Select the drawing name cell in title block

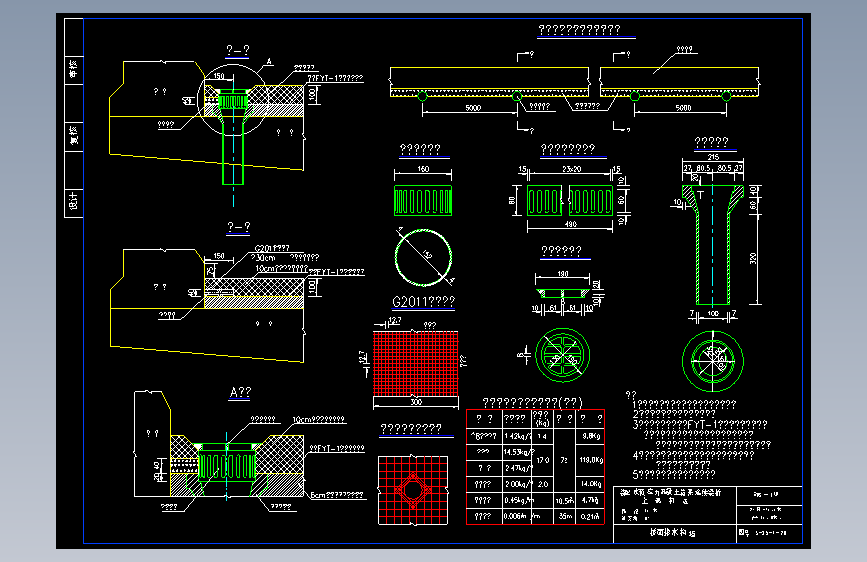pyautogui.click(x=675, y=533)
